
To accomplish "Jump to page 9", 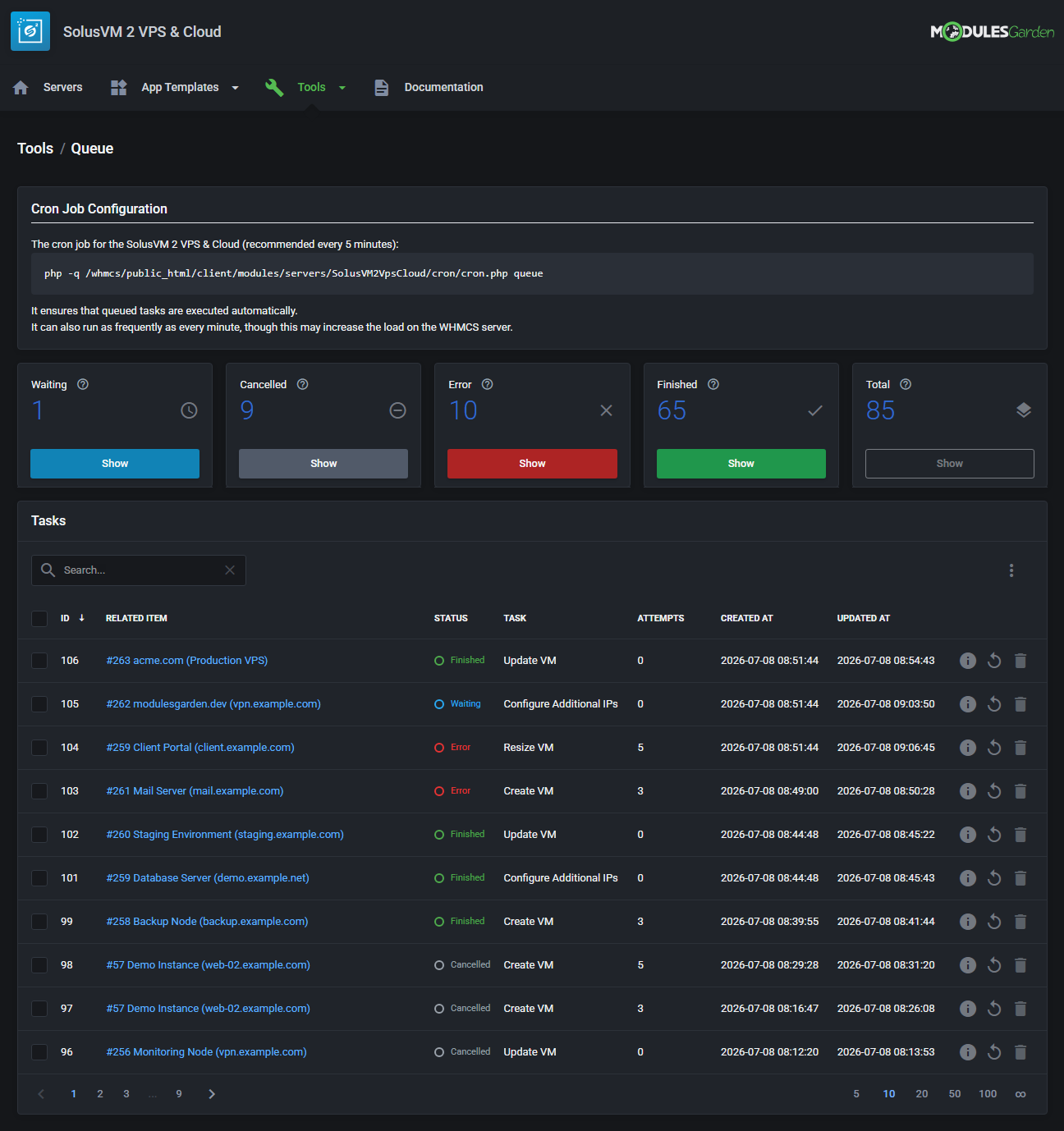I will [x=179, y=1094].
